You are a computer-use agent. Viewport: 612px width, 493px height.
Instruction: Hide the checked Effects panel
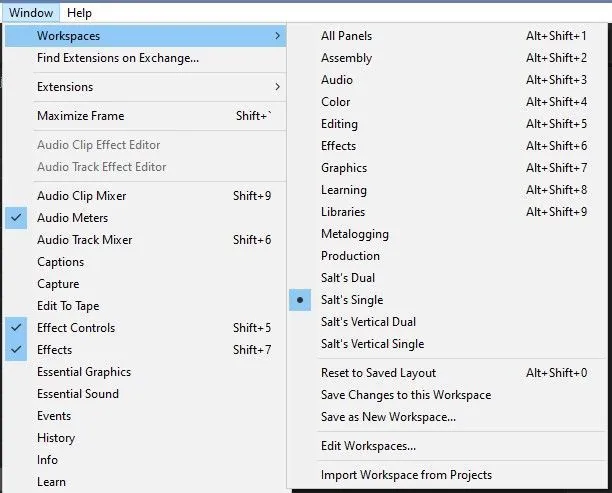54,350
